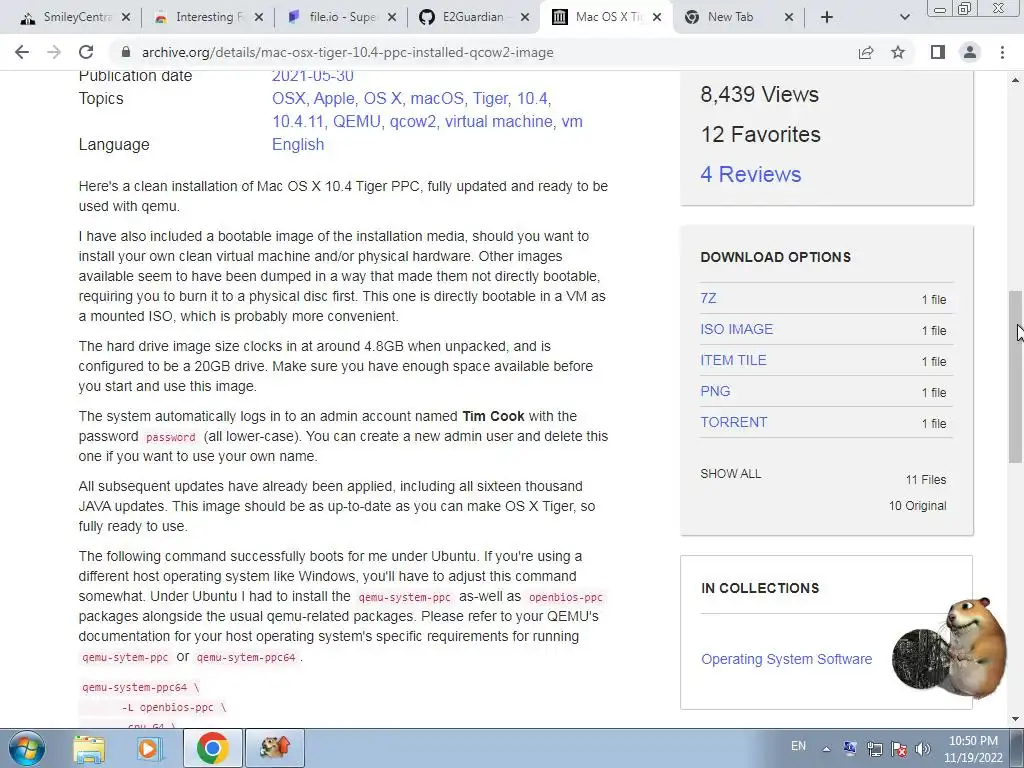Show hidden system tray icons
The image size is (1024, 768).
826,749
